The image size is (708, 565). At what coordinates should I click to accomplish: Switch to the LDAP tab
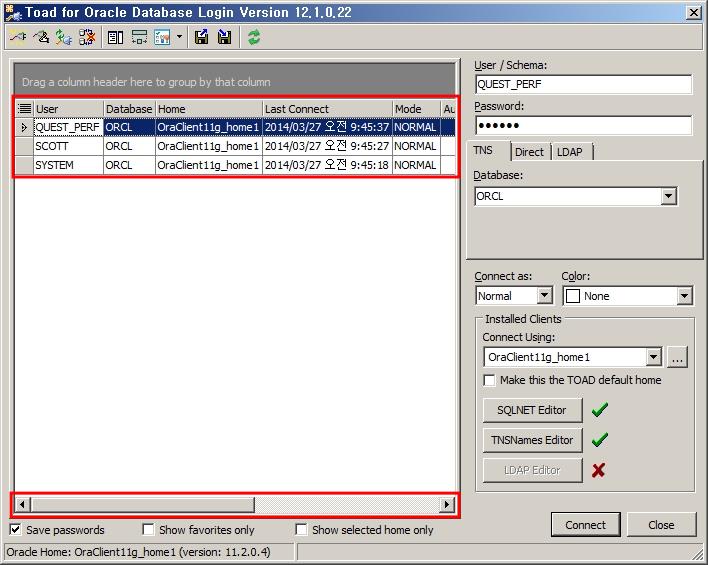point(570,152)
